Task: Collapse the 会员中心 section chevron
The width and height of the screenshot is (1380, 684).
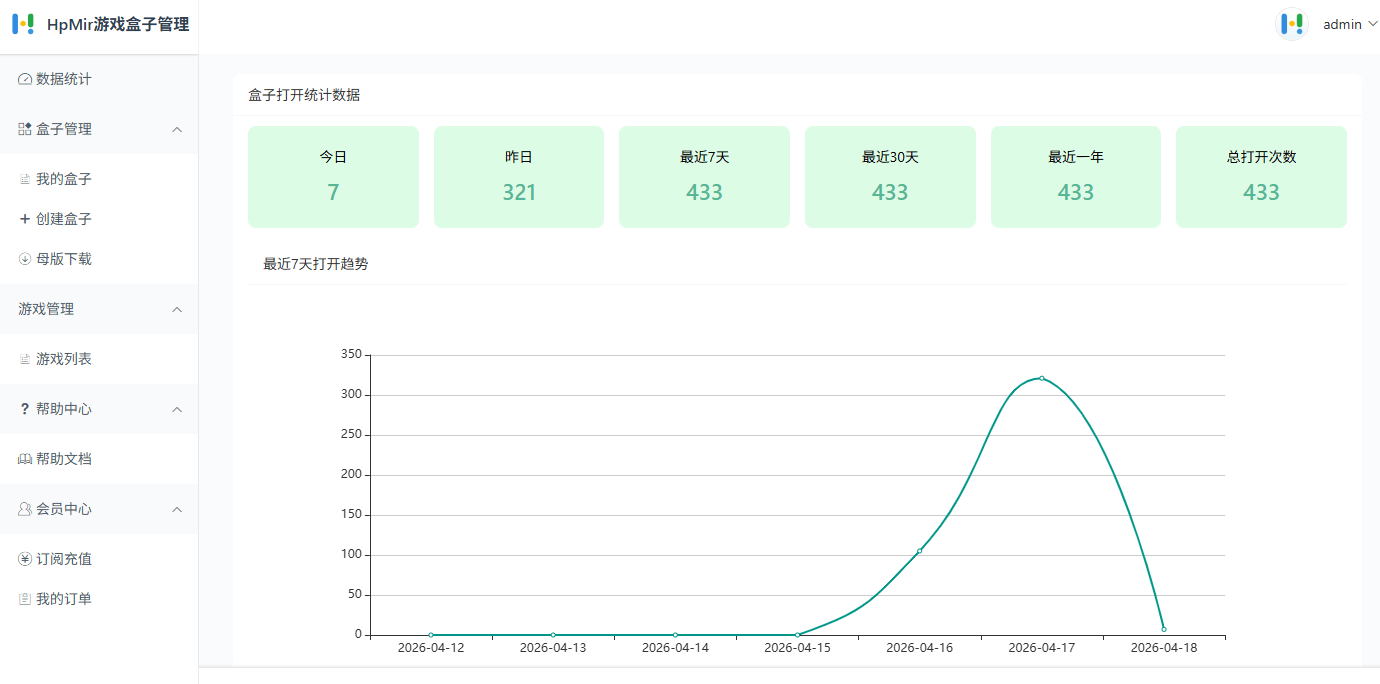Action: (x=177, y=509)
